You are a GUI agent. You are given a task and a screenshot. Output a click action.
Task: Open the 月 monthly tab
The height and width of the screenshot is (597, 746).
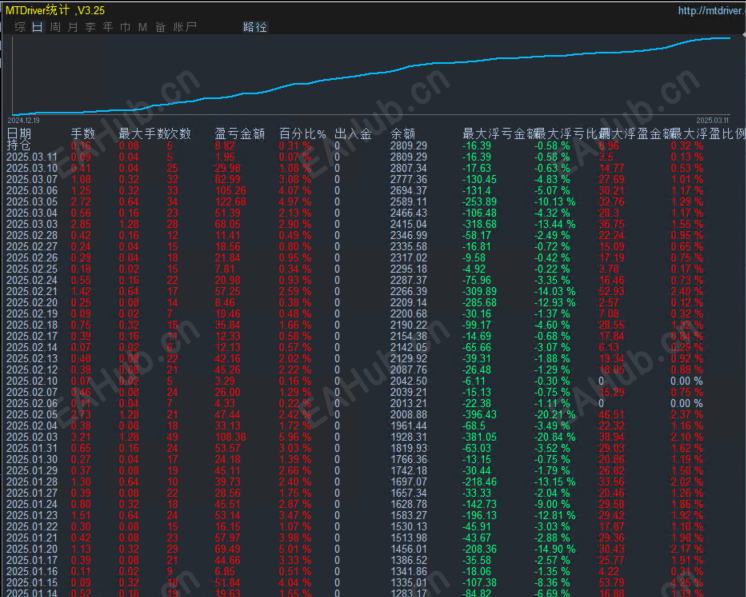click(x=72, y=27)
